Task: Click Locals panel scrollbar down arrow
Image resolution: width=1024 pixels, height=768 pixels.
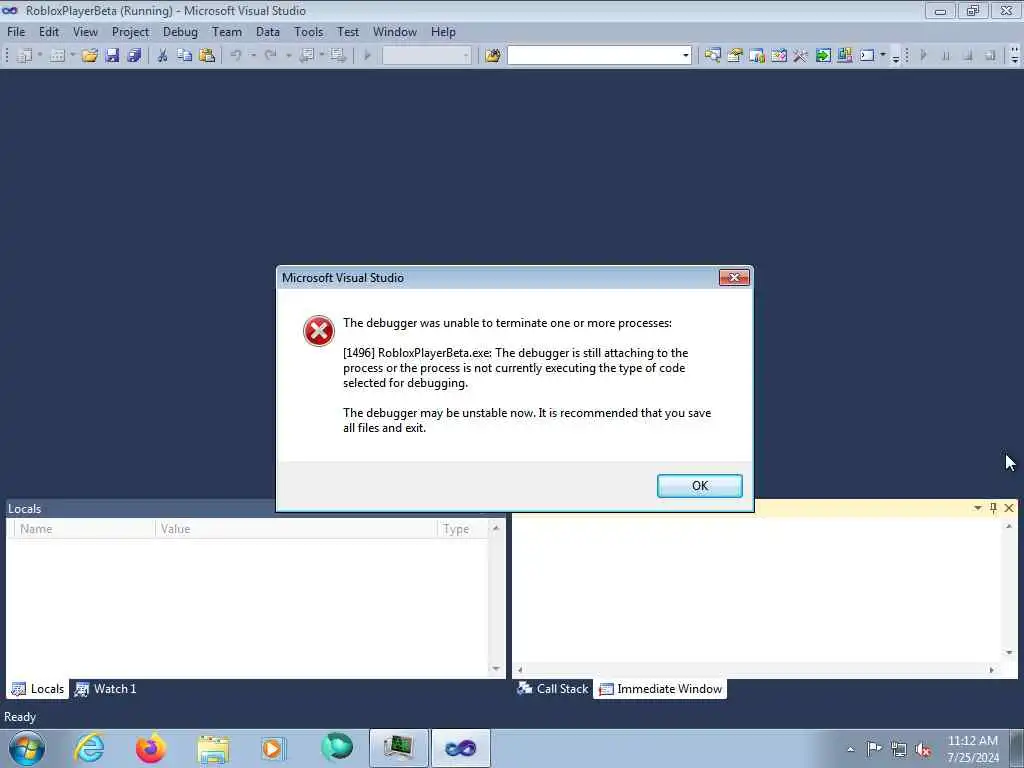Action: (x=496, y=668)
